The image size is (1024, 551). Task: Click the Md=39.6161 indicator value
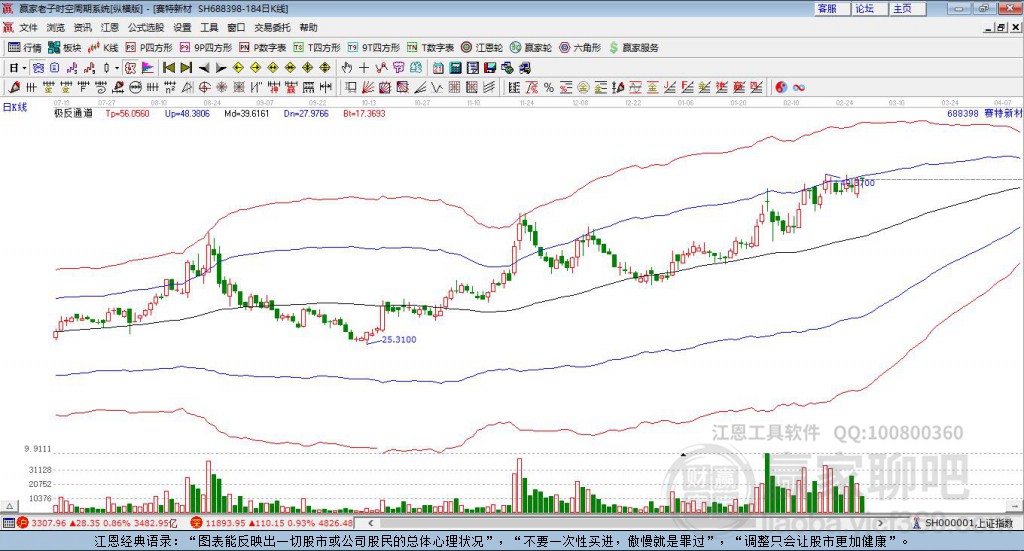click(x=246, y=113)
